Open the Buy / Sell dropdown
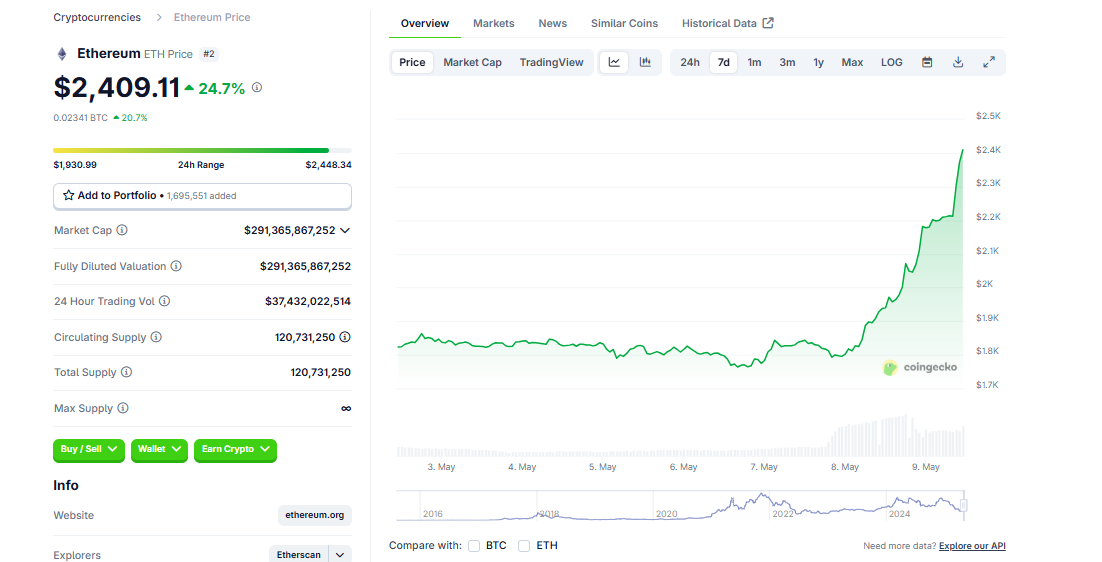This screenshot has height=562, width=1102. click(x=89, y=450)
